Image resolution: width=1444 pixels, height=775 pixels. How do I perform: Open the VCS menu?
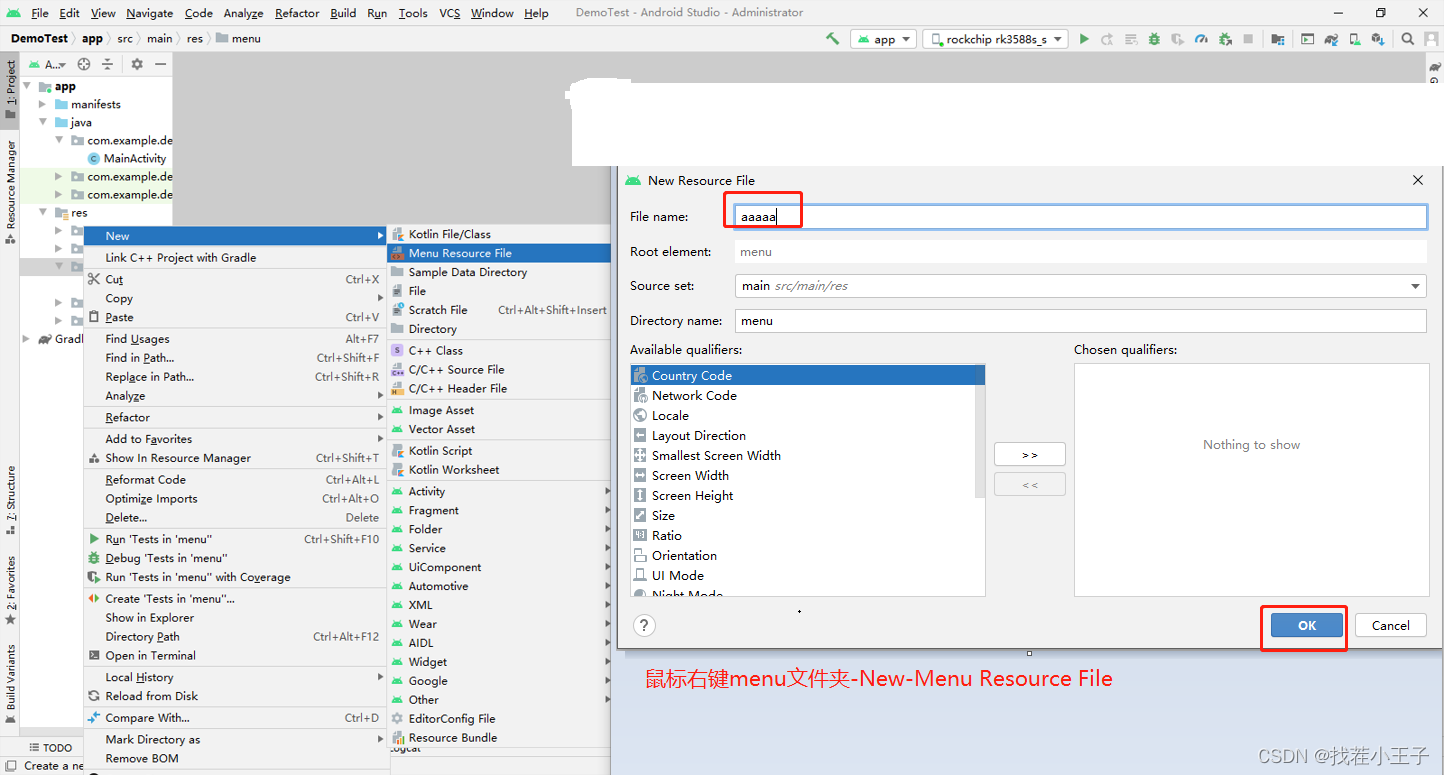450,13
